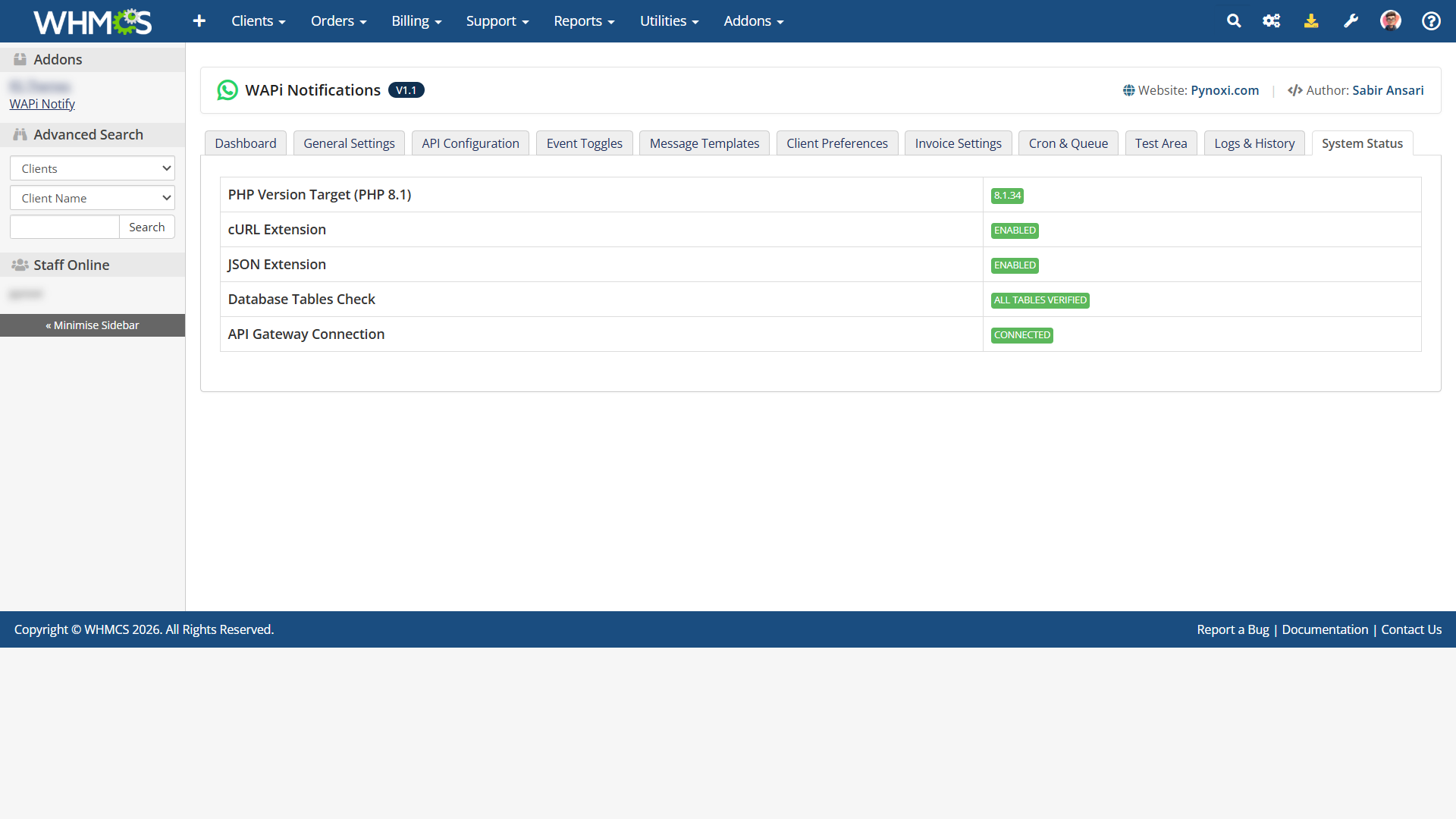1456x819 pixels.
Task: Click the cURL Extension ENABLED badge
Action: (1015, 231)
